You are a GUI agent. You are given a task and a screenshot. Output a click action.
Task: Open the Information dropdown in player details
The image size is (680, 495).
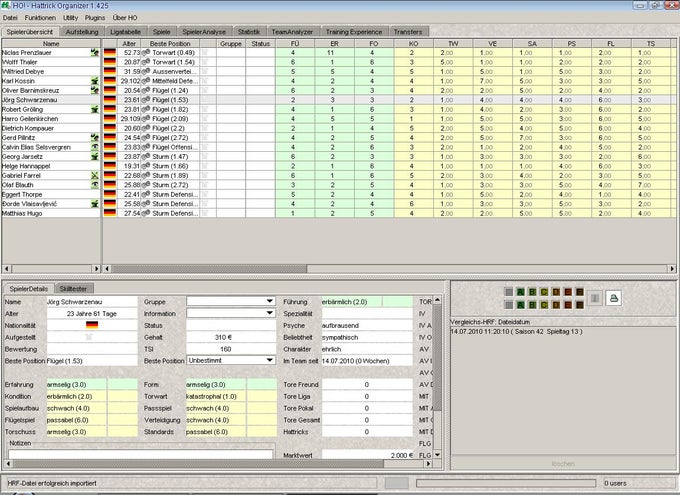(231, 313)
